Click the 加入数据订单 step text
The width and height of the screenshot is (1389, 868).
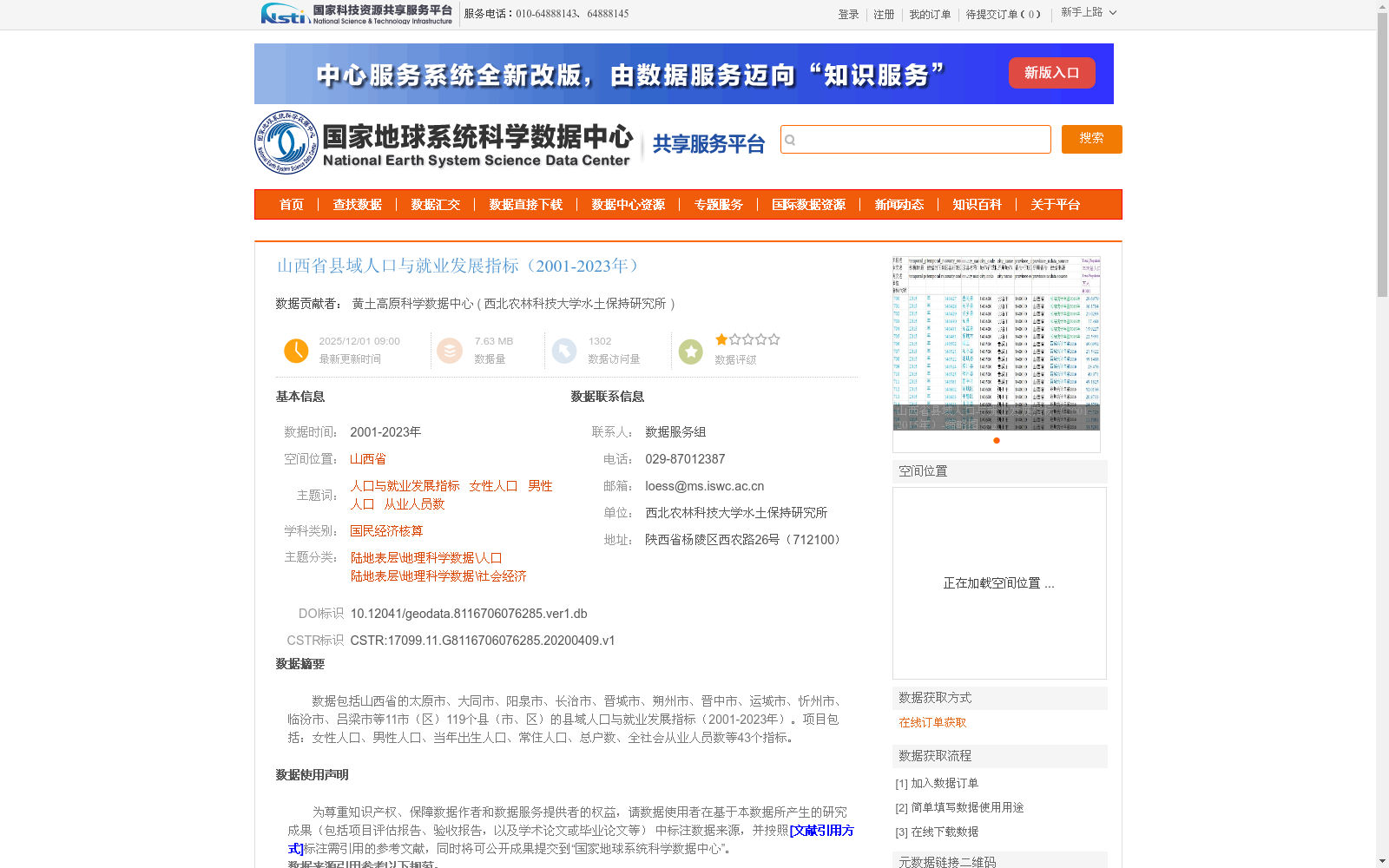945,783
